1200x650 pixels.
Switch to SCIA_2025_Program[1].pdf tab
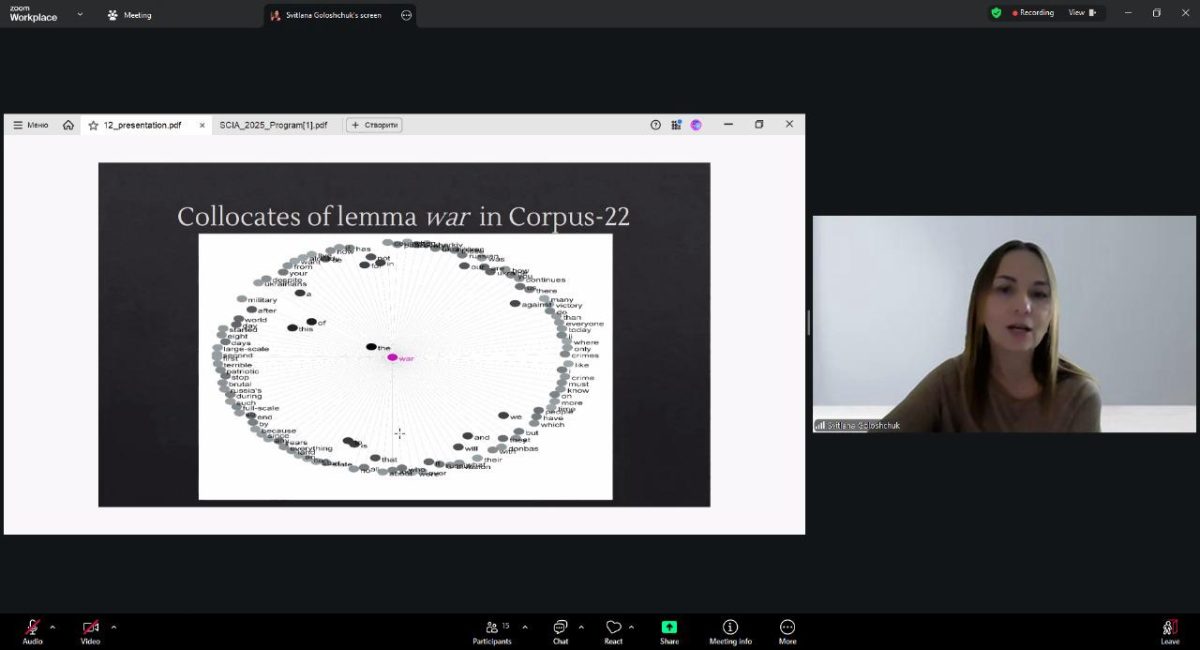[x=273, y=125]
